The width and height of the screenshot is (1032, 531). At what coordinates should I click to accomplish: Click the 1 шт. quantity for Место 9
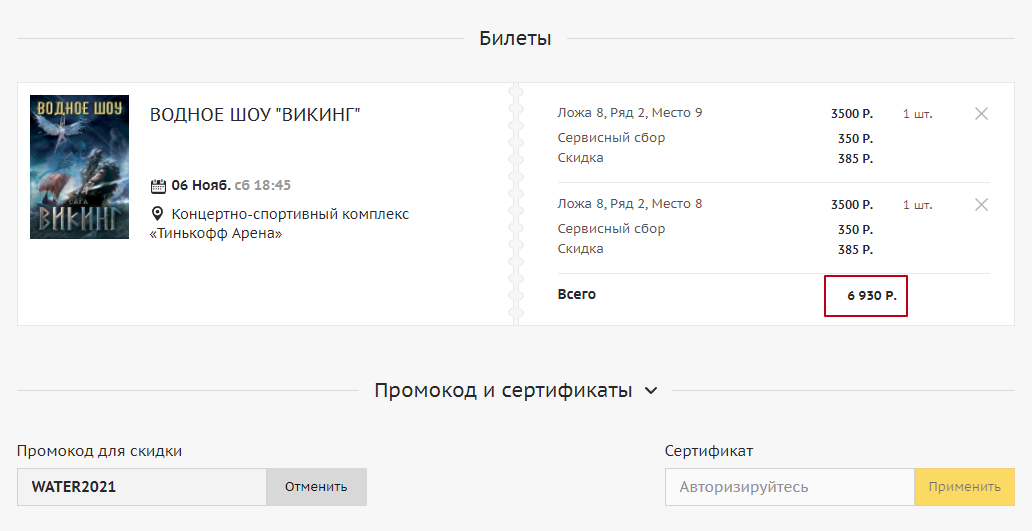[917, 114]
